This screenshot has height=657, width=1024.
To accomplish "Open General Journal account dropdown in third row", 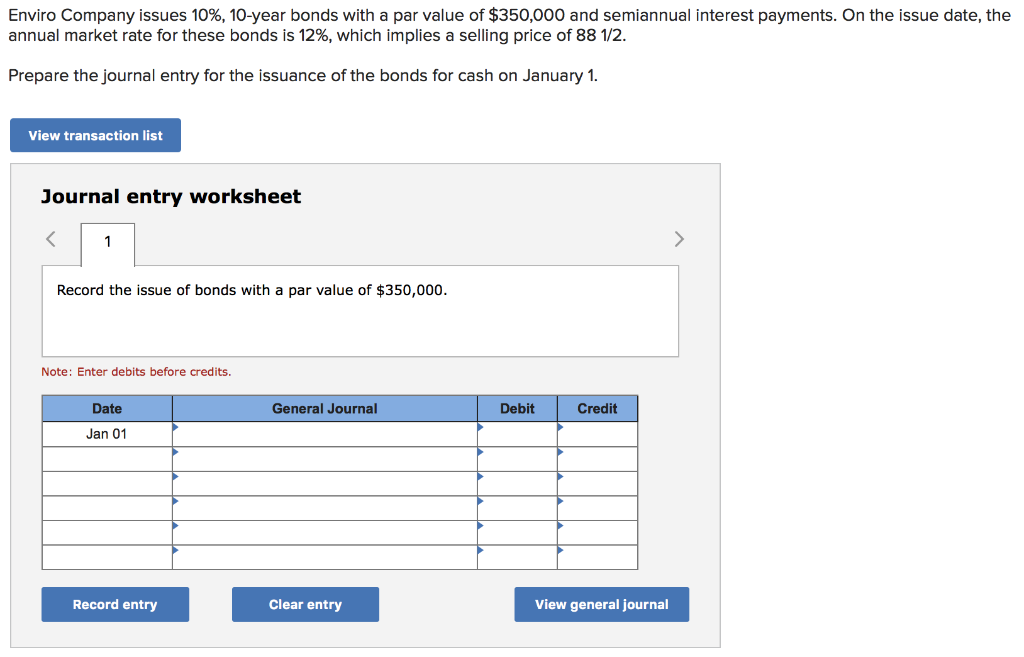I will coord(325,484).
